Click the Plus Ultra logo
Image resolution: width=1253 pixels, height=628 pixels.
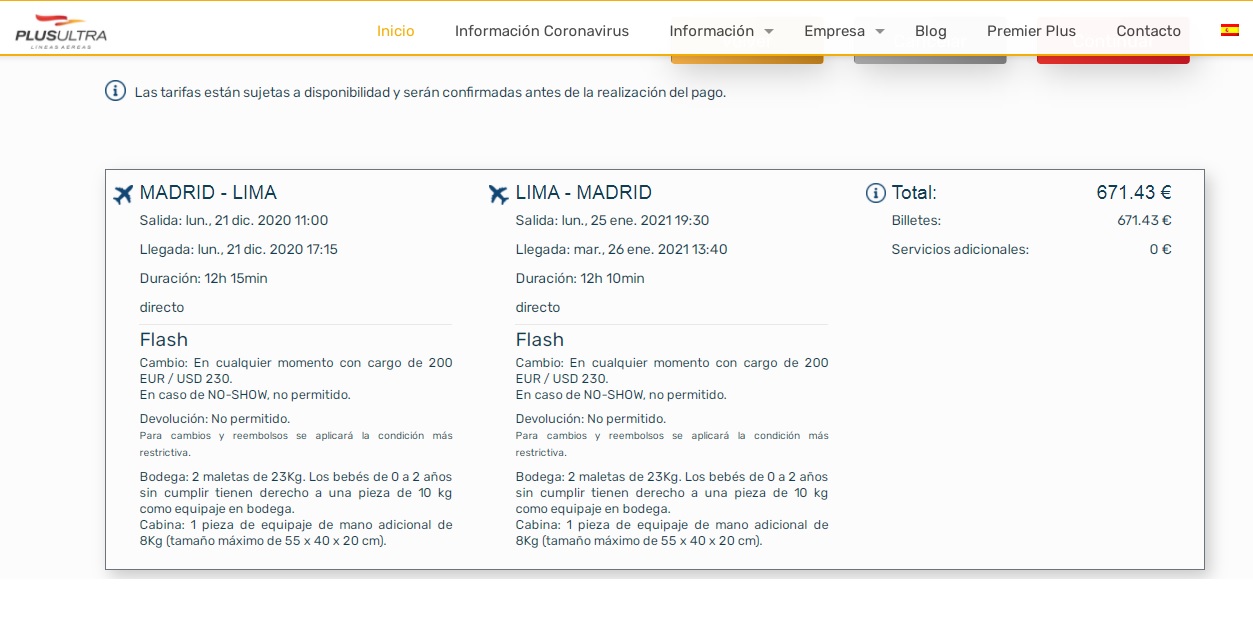(61, 32)
